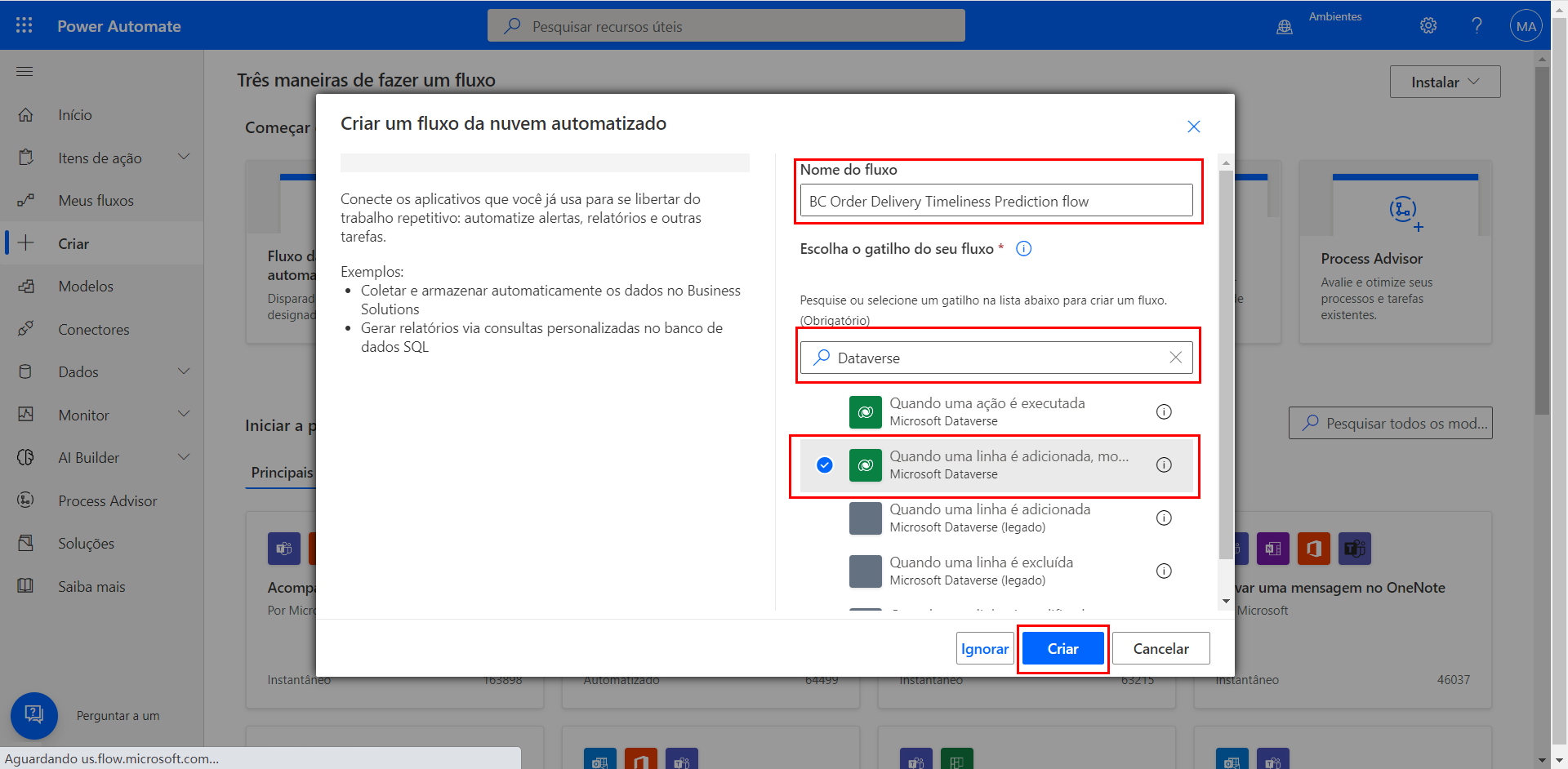1568x769 pixels.
Task: Open Início in the sidebar
Action: pyautogui.click(x=102, y=115)
